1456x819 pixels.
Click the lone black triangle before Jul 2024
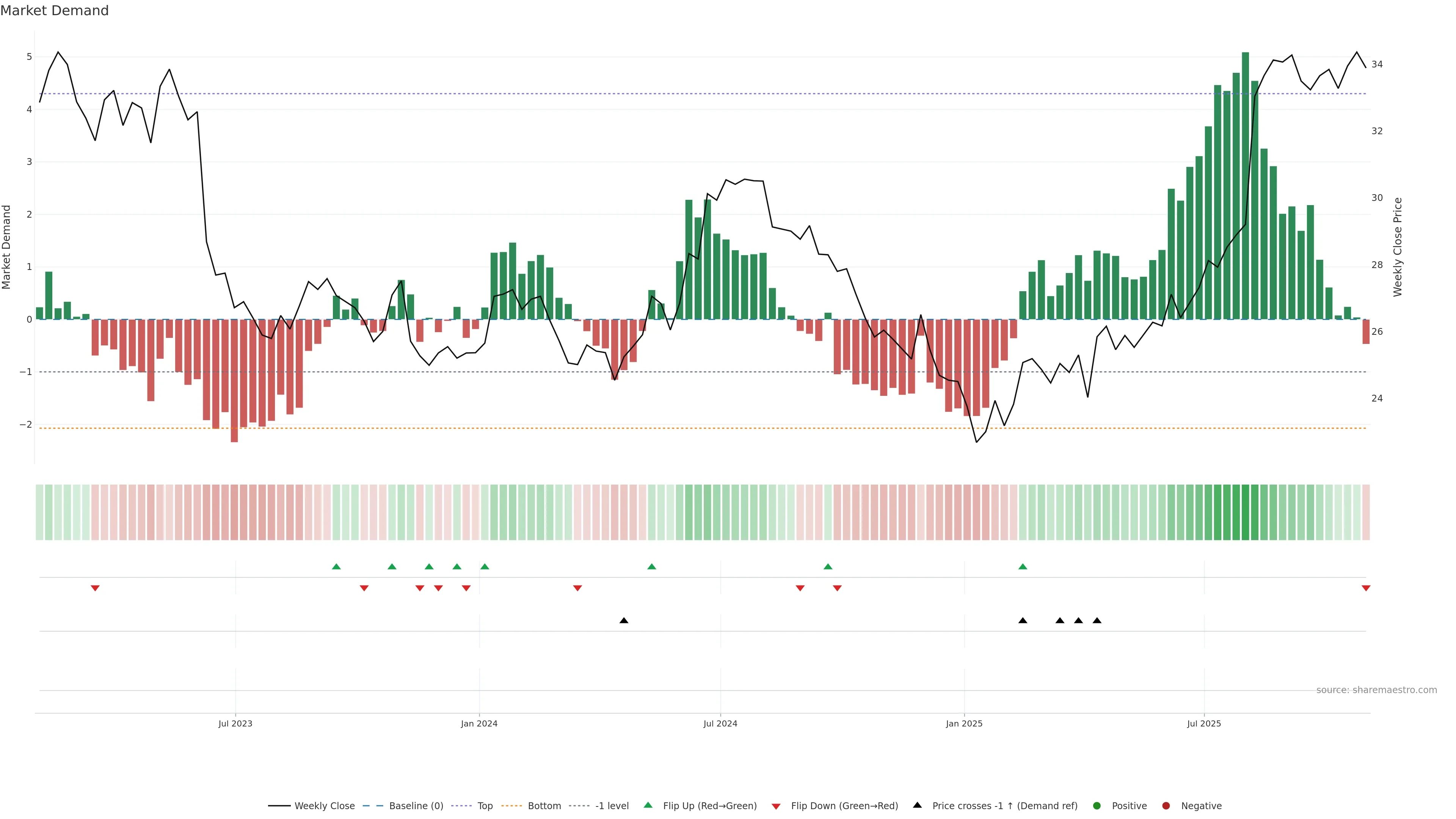pos(623,621)
